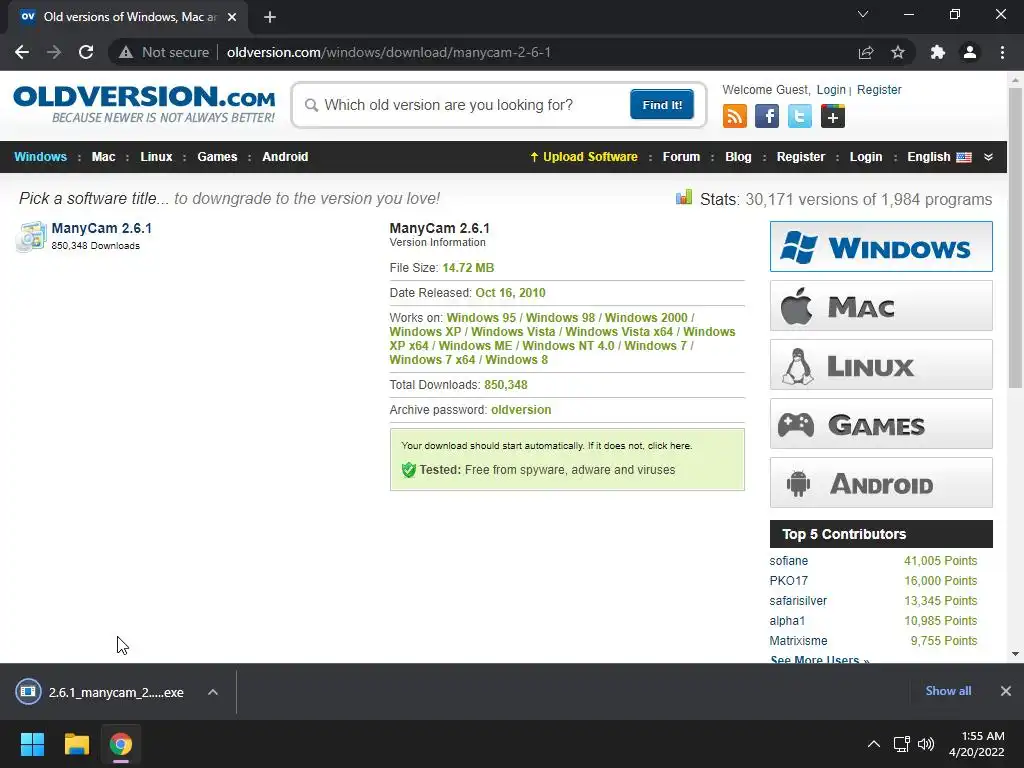This screenshot has height=768, width=1024.
Task: Select Windows in navigation bar
Action: pyautogui.click(x=40, y=157)
